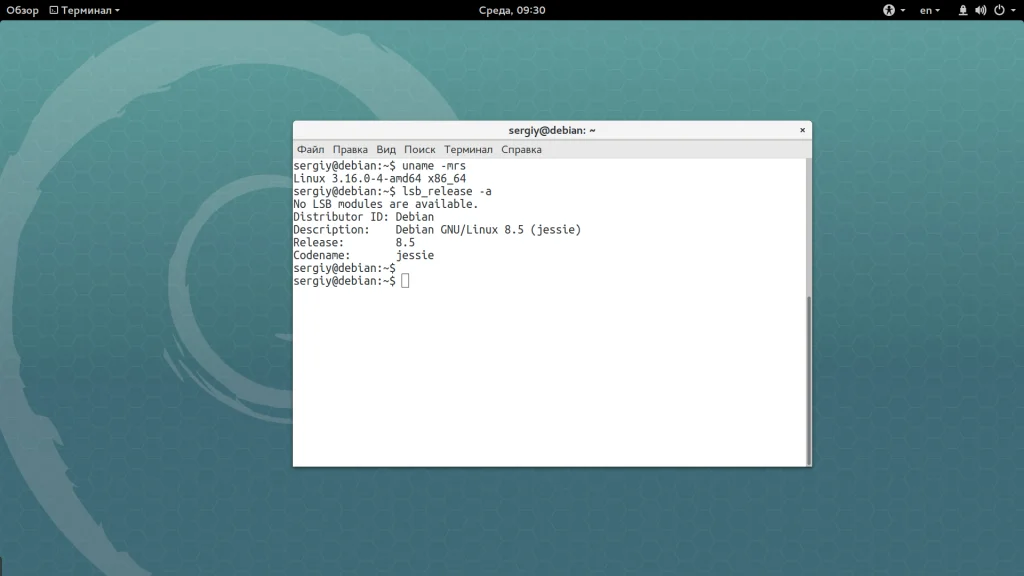The height and width of the screenshot is (576, 1024).
Task: Click the Обзор activities button
Action: pos(22,10)
